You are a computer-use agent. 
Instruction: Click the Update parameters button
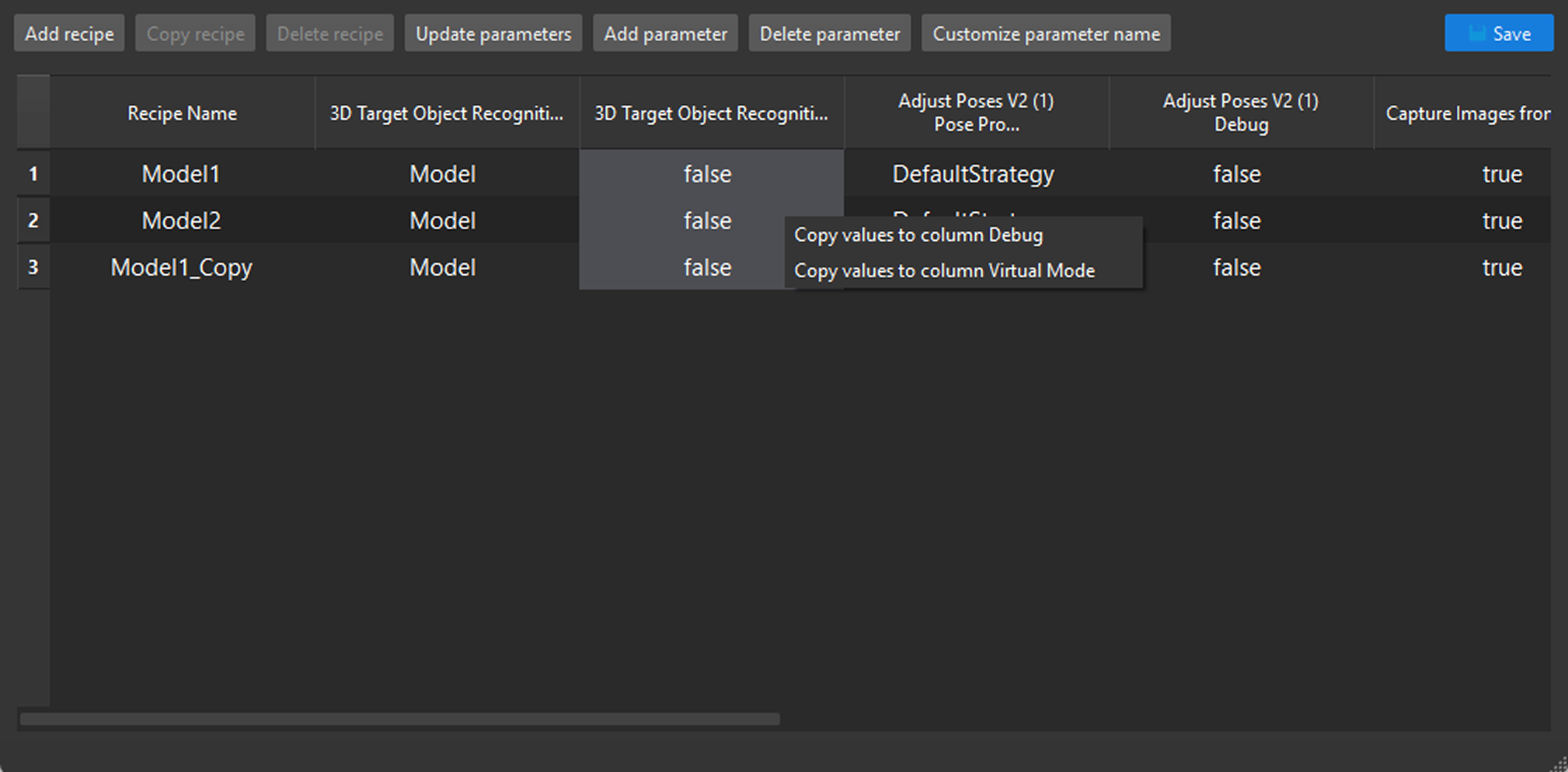(493, 33)
